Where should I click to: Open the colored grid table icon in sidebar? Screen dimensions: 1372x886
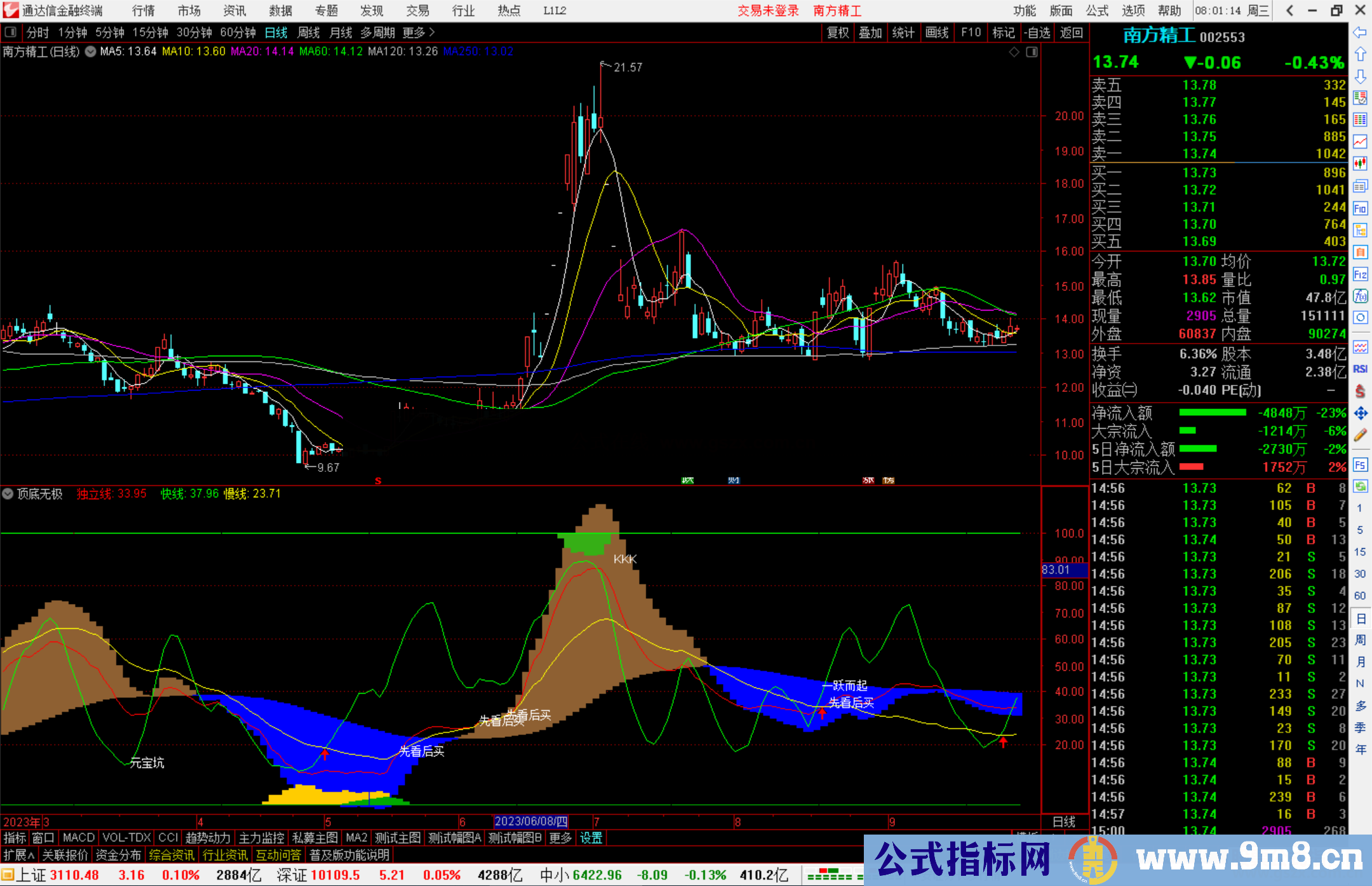(x=1360, y=119)
